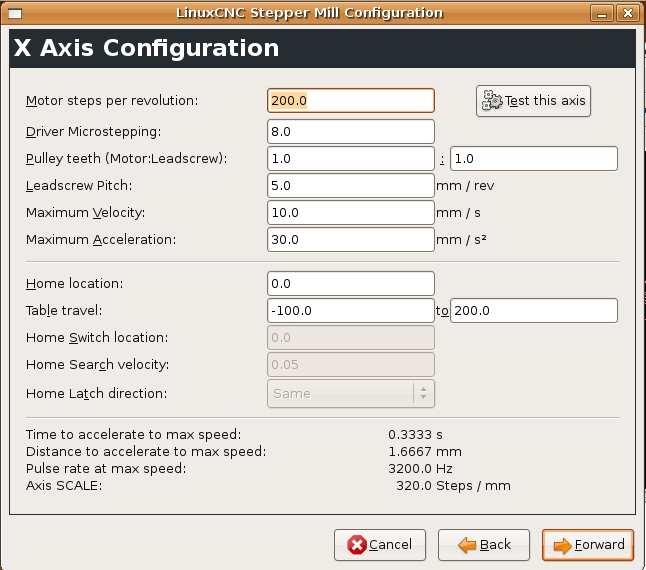Edit the Maximum Velocity field
Viewport: 646px width, 570px height.
pos(351,213)
